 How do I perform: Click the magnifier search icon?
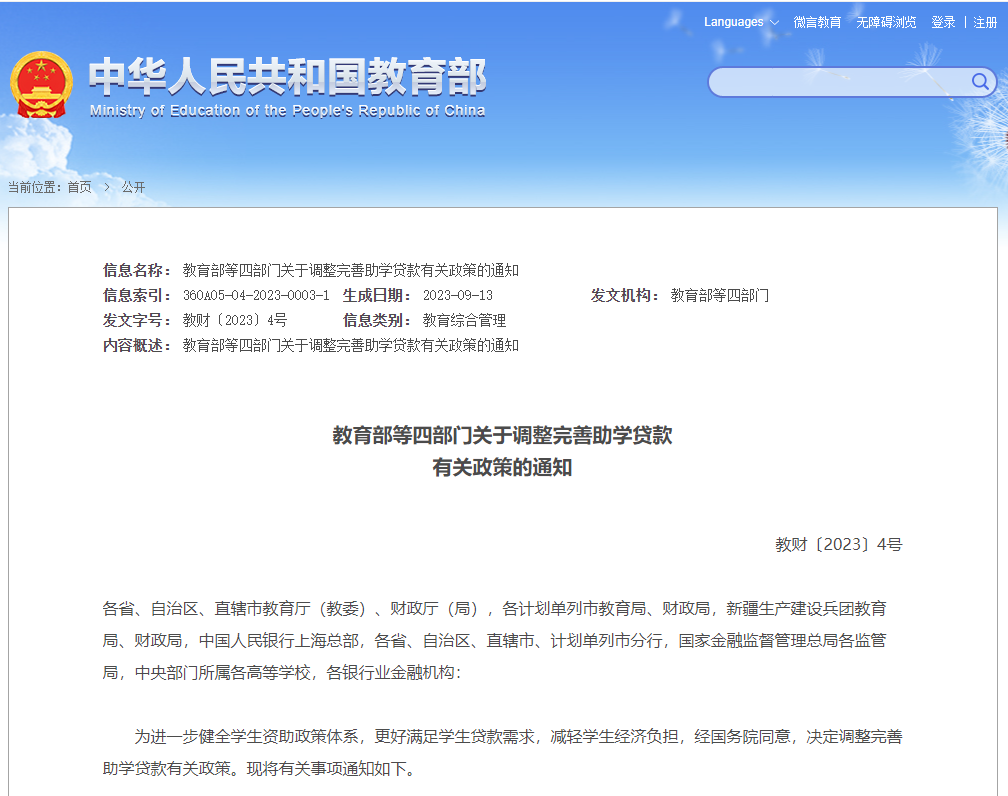pos(980,81)
